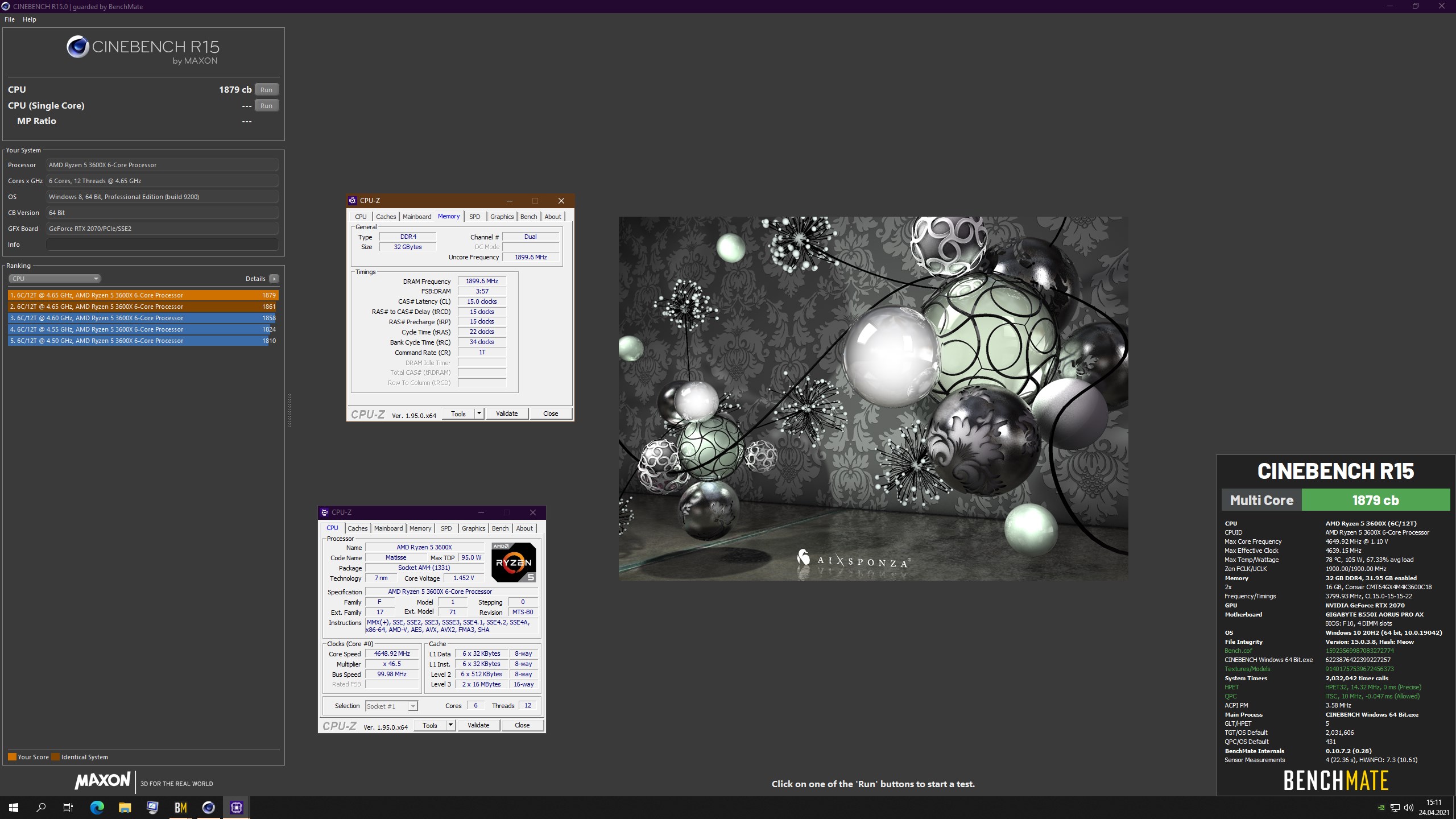The height and width of the screenshot is (819, 1456).
Task: Open Socket #1 selection dropdown
Action: [391, 706]
